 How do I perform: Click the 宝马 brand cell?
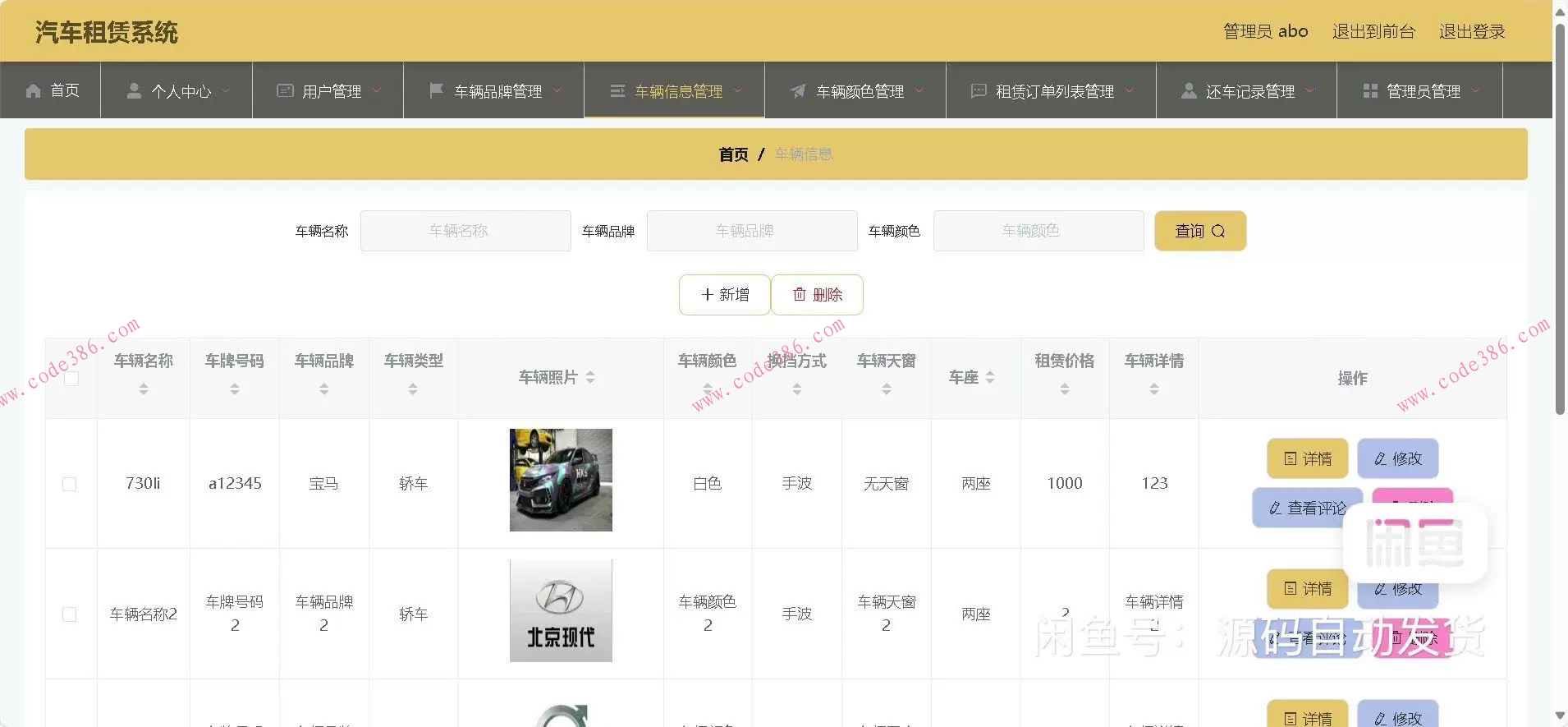[323, 484]
